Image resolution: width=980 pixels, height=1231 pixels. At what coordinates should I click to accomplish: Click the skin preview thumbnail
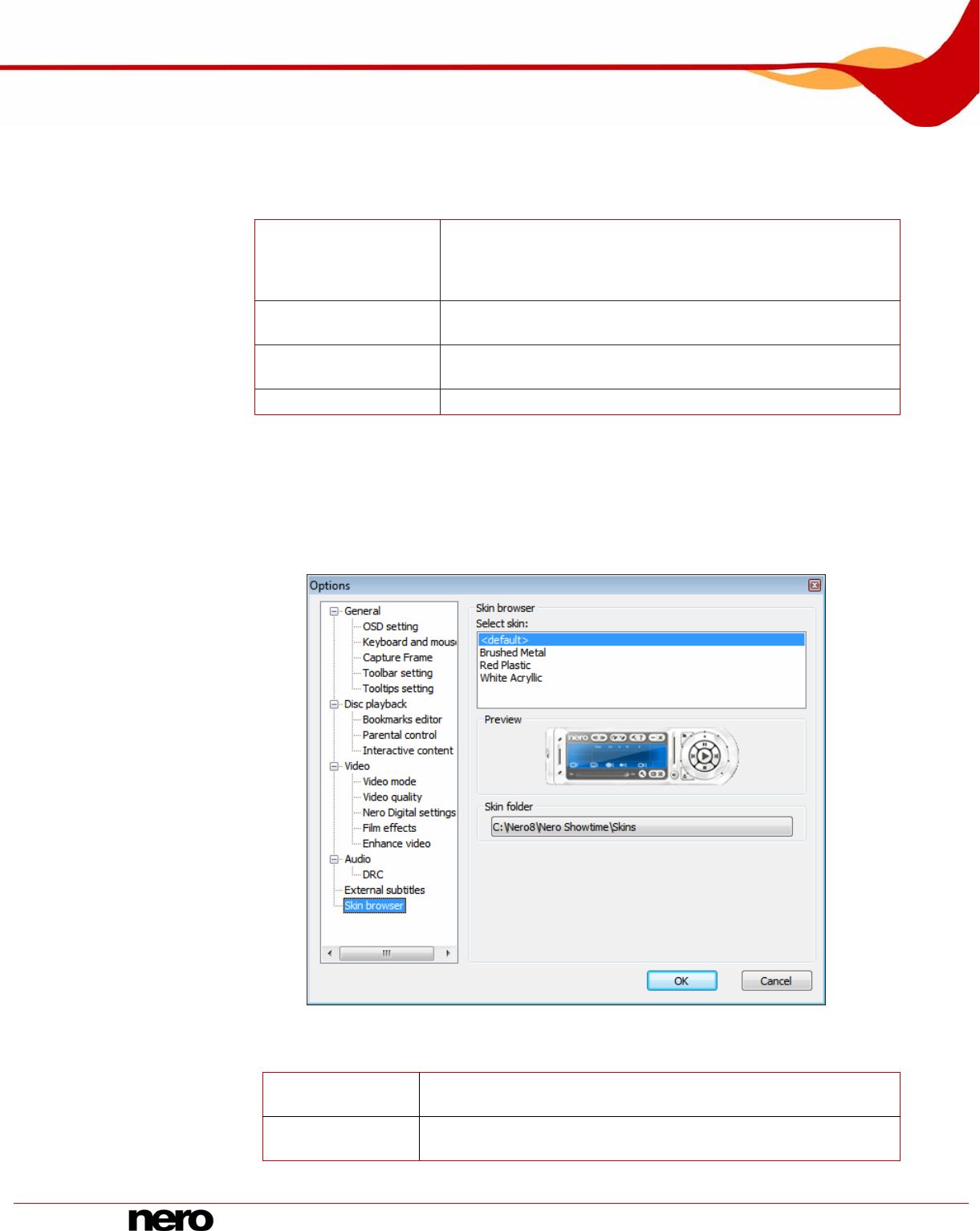click(641, 756)
